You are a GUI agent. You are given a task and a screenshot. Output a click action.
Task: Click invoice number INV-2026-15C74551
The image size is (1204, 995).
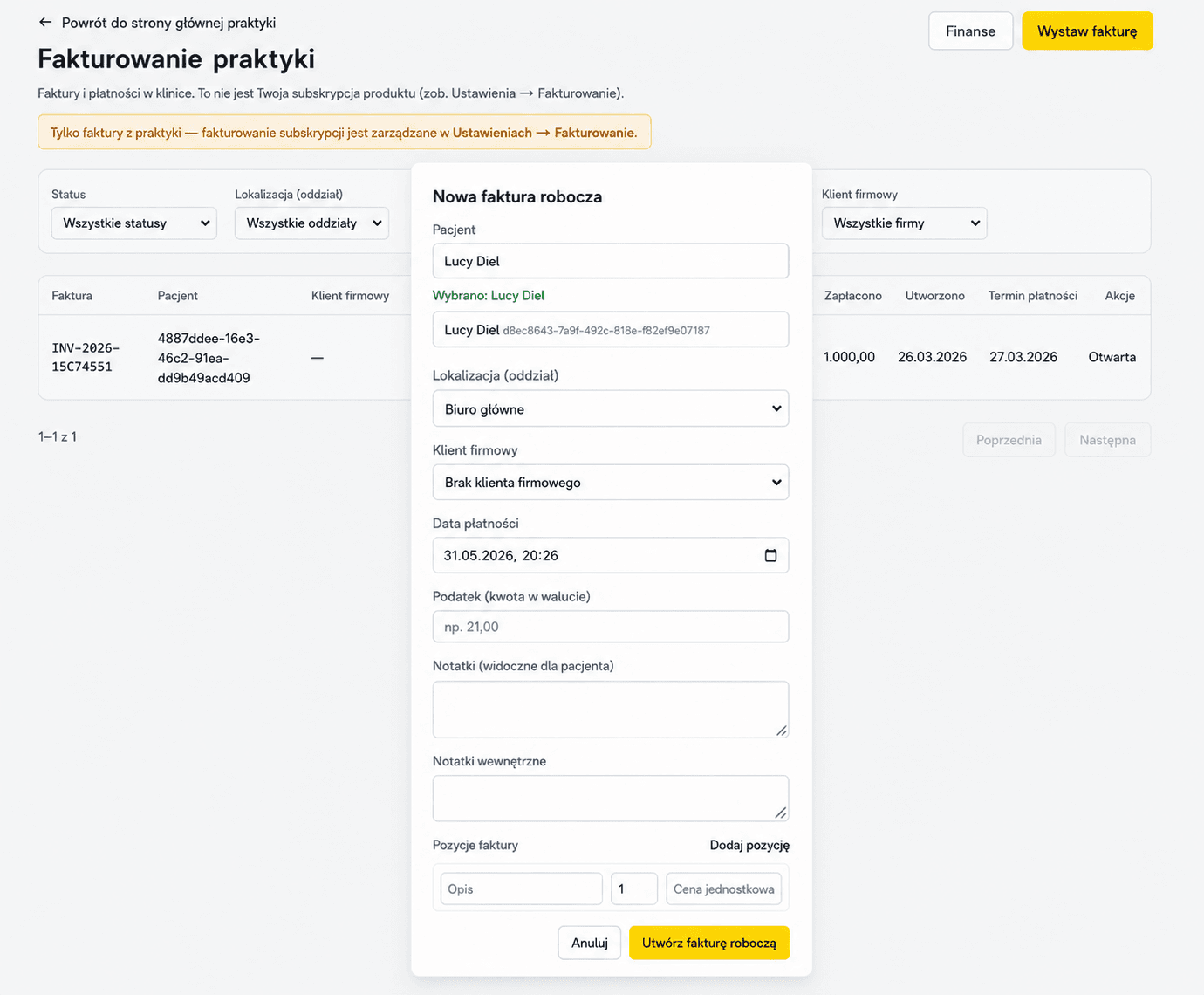click(86, 357)
